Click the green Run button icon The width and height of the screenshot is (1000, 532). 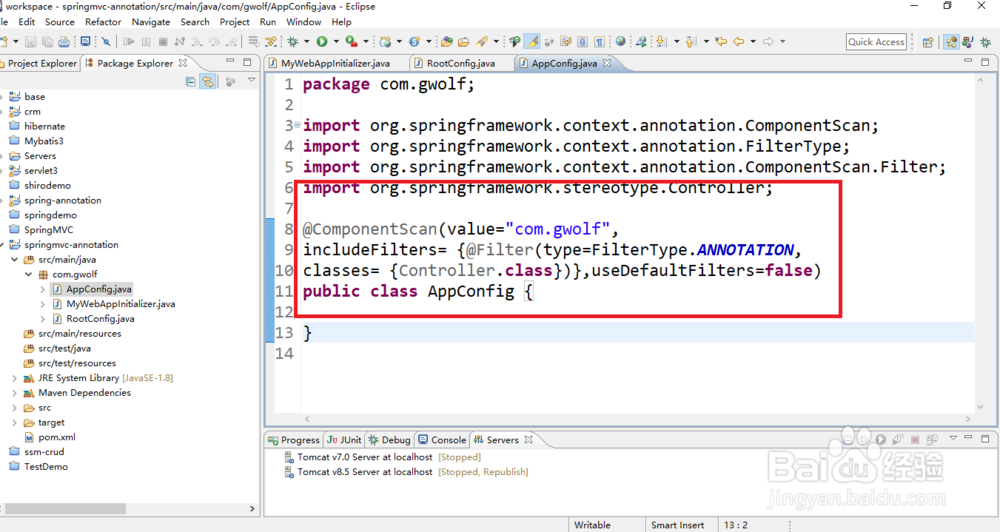click(x=322, y=41)
